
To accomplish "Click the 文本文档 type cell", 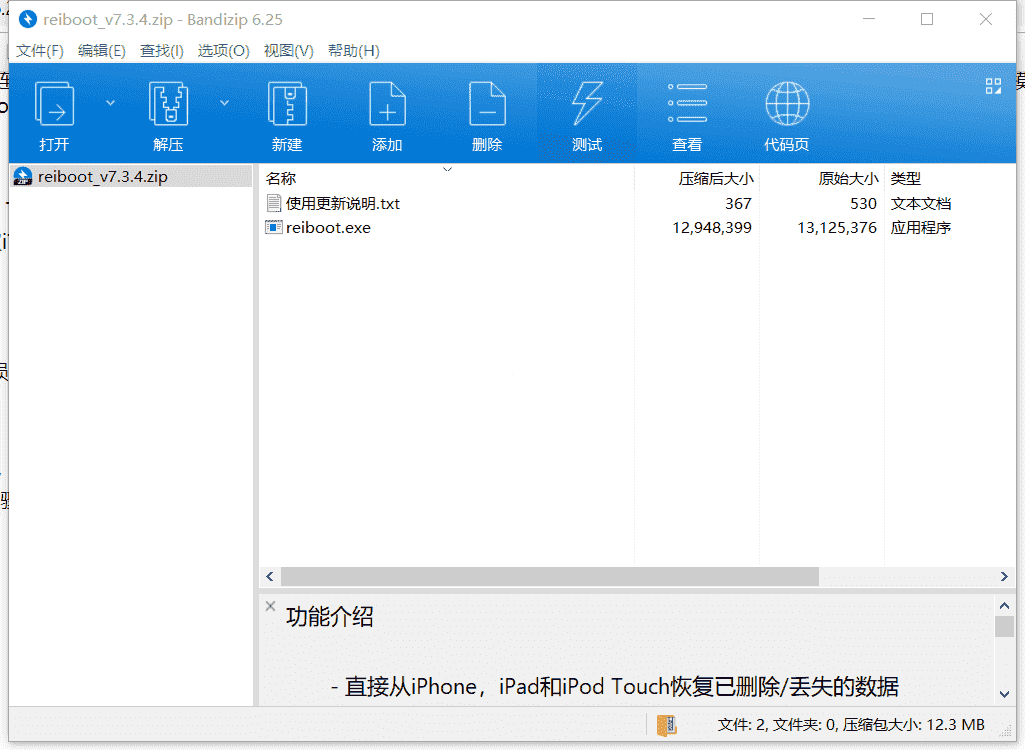I will [920, 203].
